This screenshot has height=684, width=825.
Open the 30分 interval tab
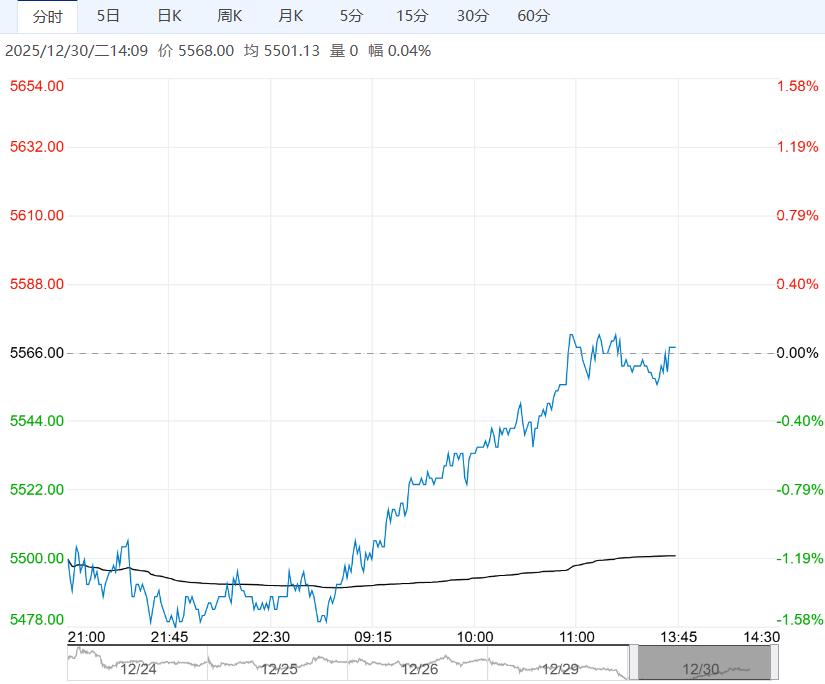pos(472,16)
